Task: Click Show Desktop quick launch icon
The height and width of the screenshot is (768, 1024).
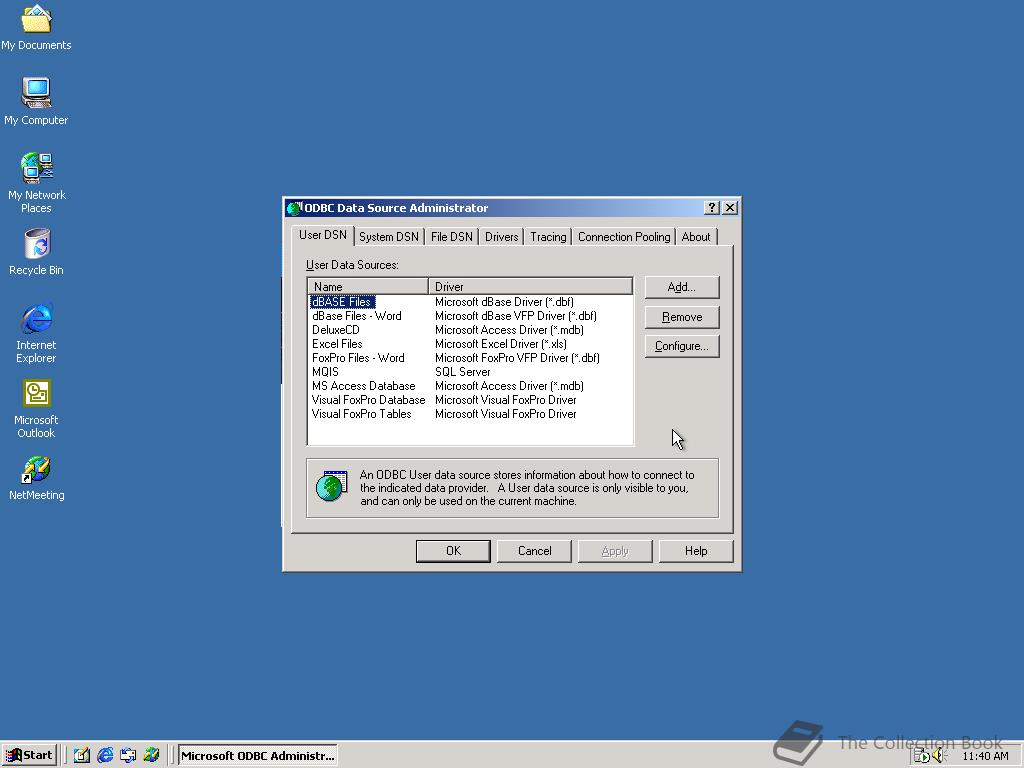Action: click(x=82, y=755)
